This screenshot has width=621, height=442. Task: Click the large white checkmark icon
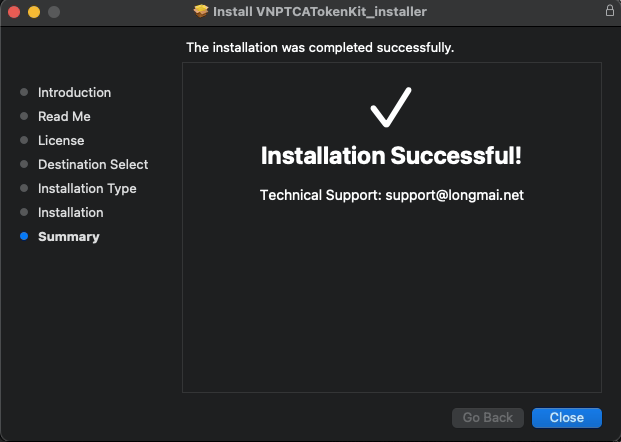pyautogui.click(x=391, y=108)
